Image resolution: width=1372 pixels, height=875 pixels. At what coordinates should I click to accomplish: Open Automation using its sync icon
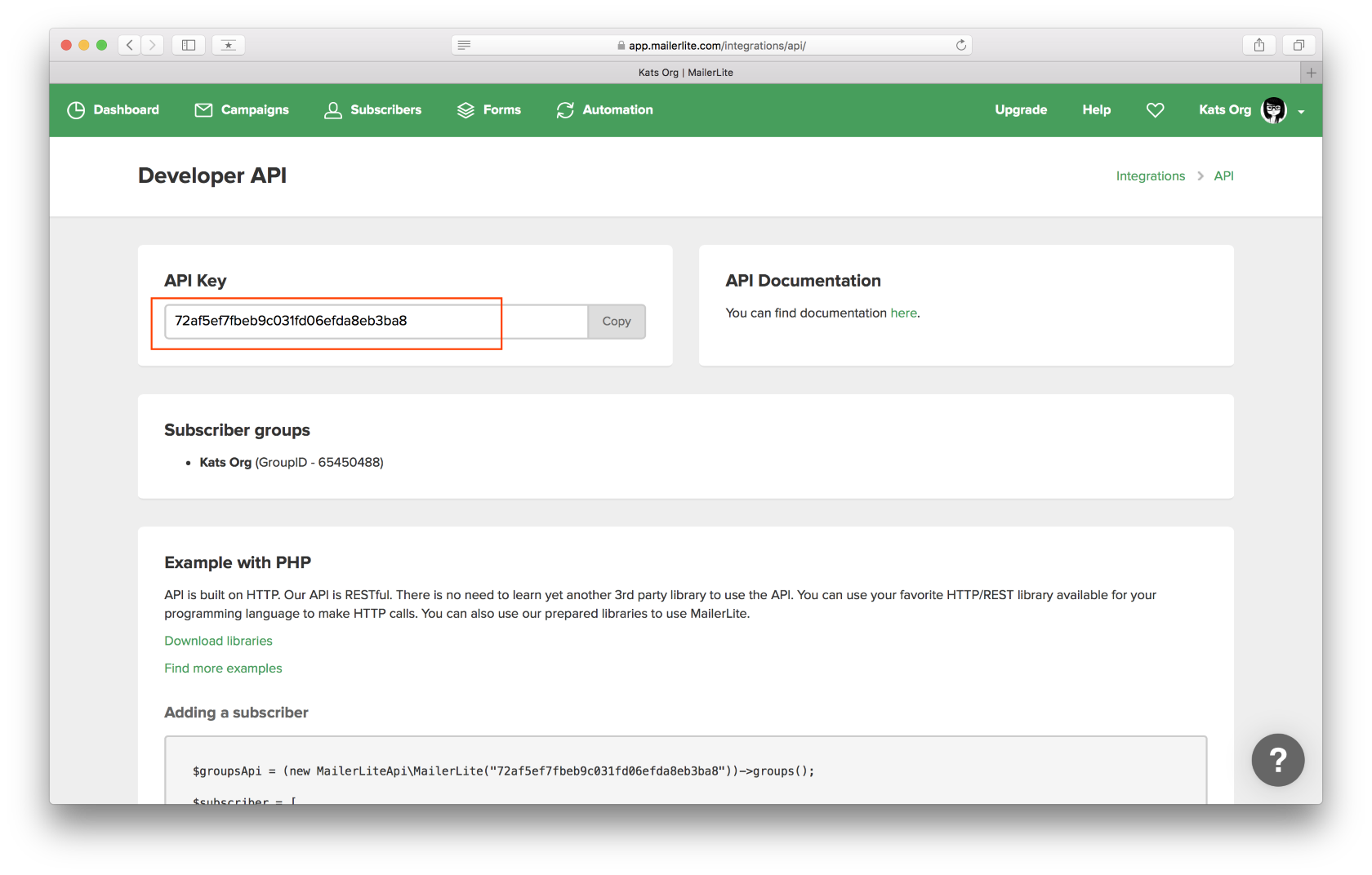click(x=564, y=109)
